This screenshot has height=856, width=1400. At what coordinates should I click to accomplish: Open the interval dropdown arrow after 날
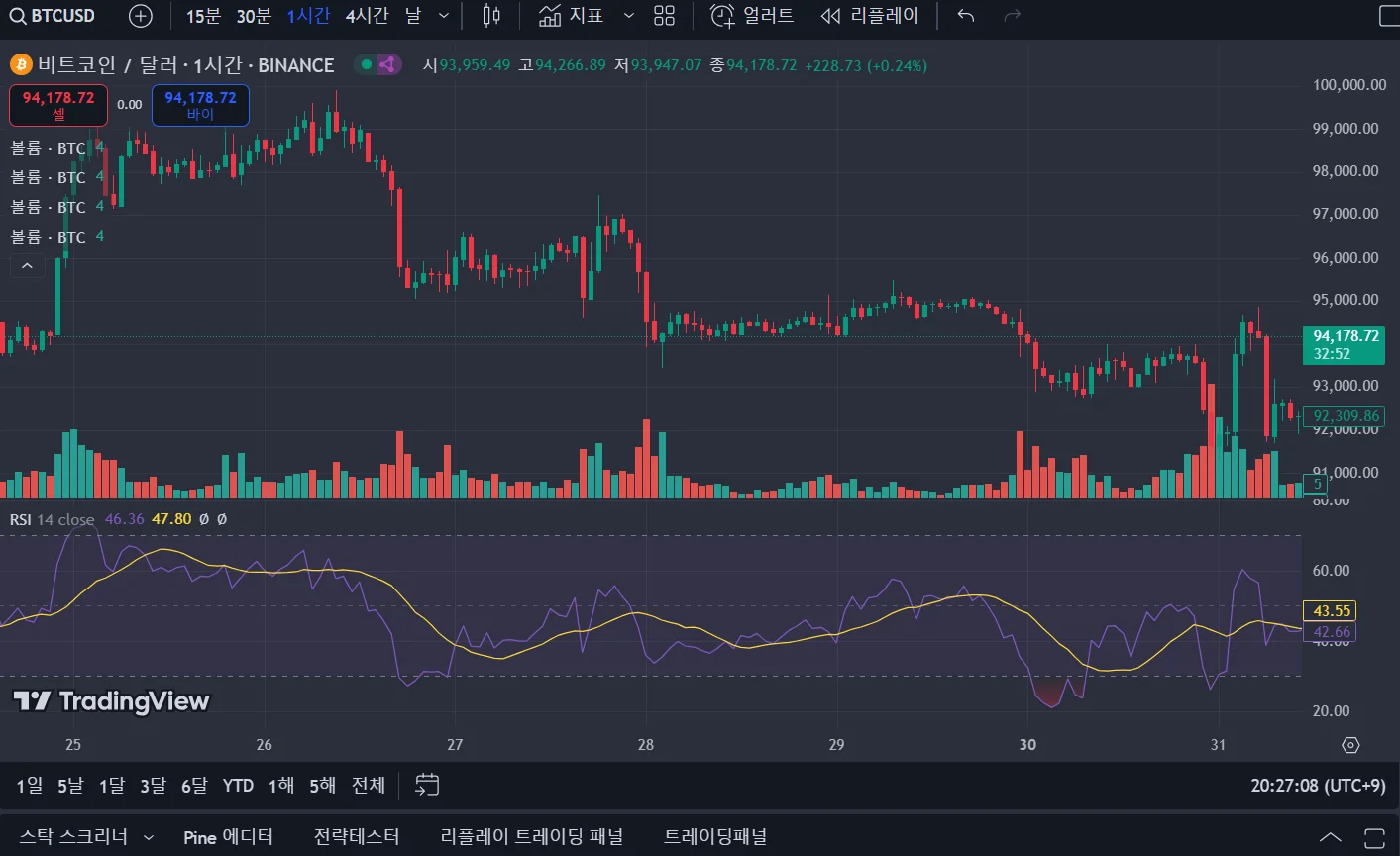[444, 16]
